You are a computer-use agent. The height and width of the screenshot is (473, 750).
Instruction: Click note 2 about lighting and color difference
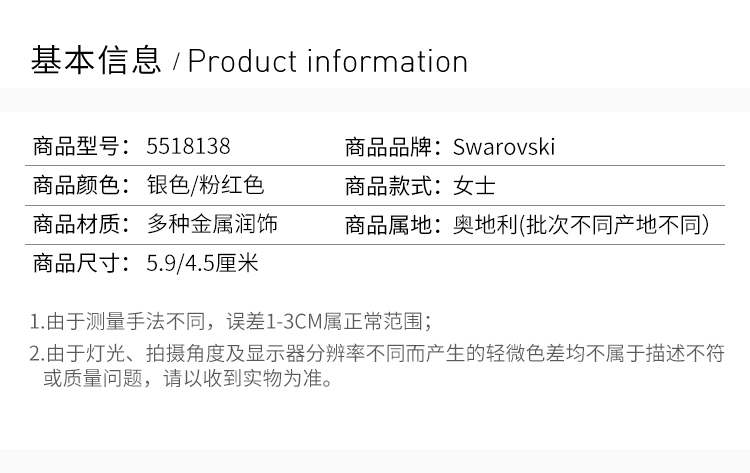coord(376,353)
